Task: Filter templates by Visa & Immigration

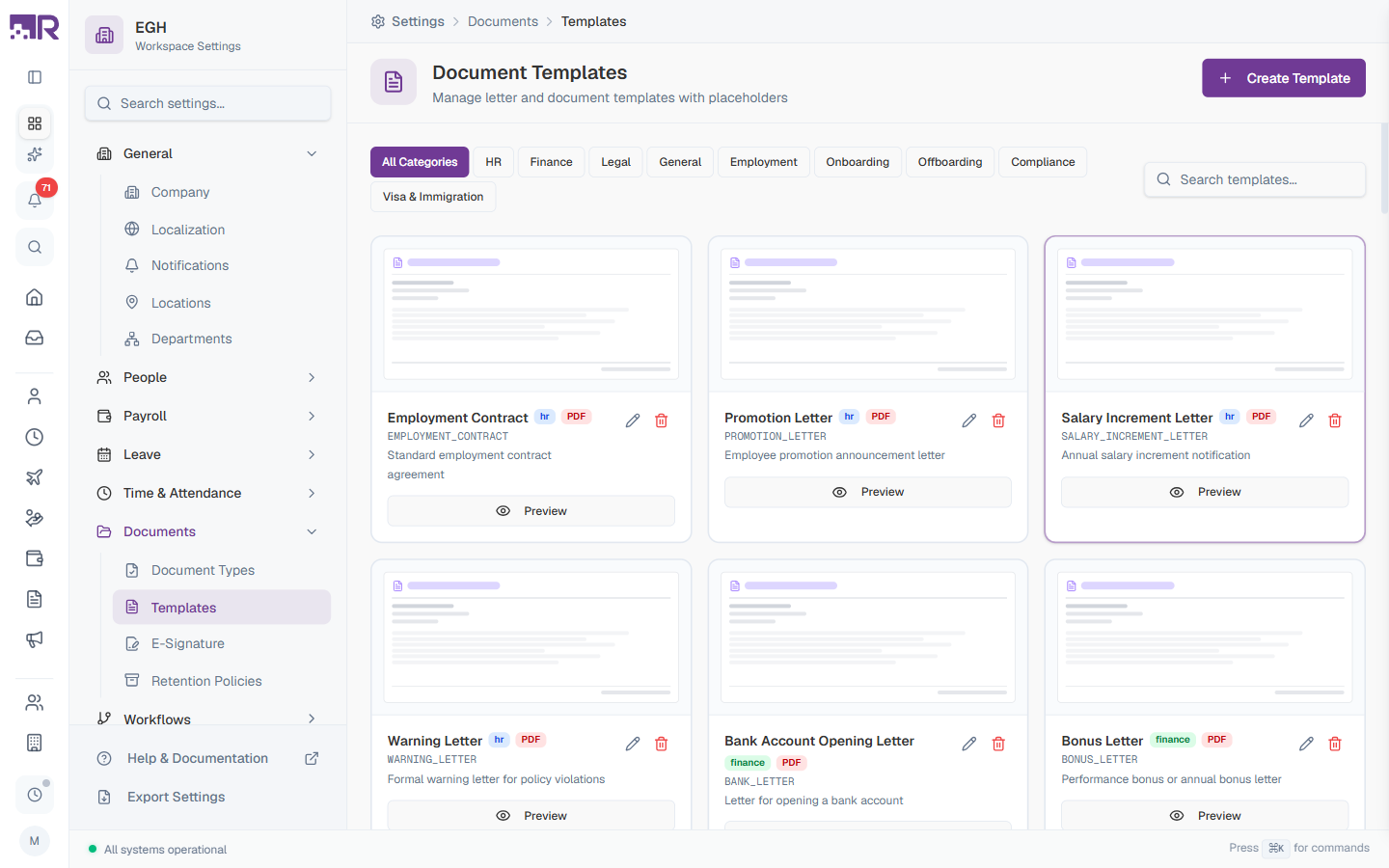Action: (x=433, y=197)
